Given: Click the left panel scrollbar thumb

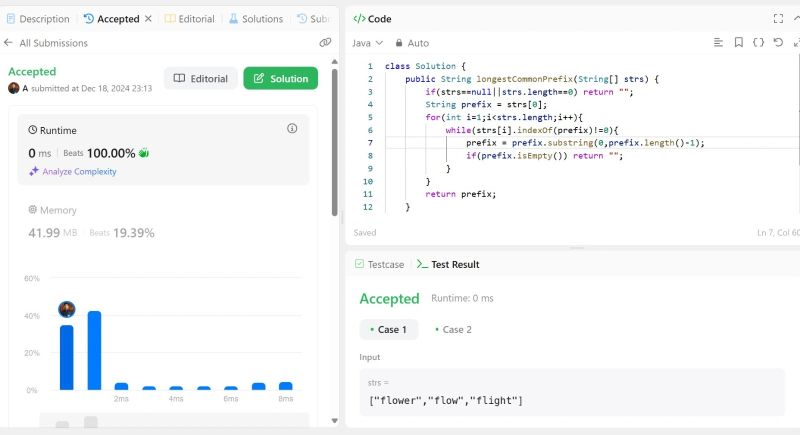Looking at the screenshot, I should 335,142.
